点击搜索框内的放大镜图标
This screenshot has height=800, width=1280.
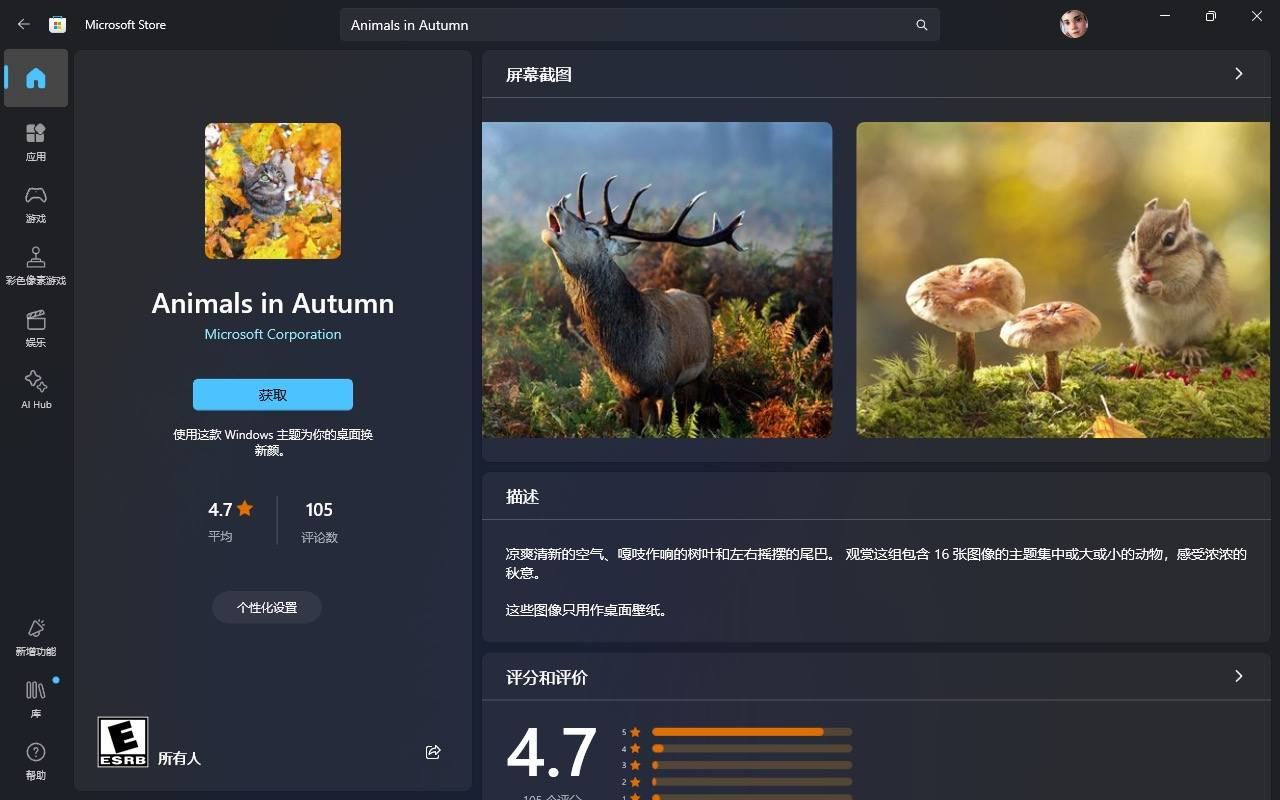point(921,25)
